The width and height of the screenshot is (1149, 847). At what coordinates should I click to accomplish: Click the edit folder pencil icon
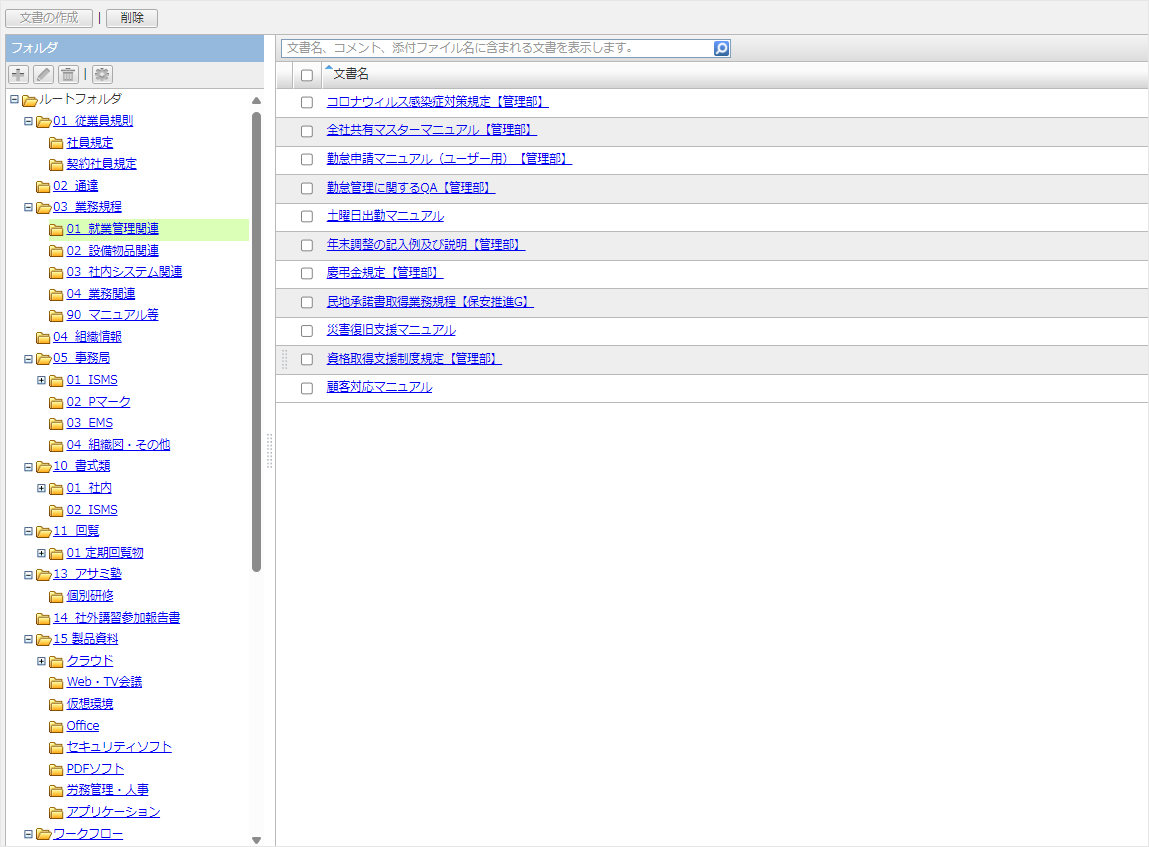[43, 74]
